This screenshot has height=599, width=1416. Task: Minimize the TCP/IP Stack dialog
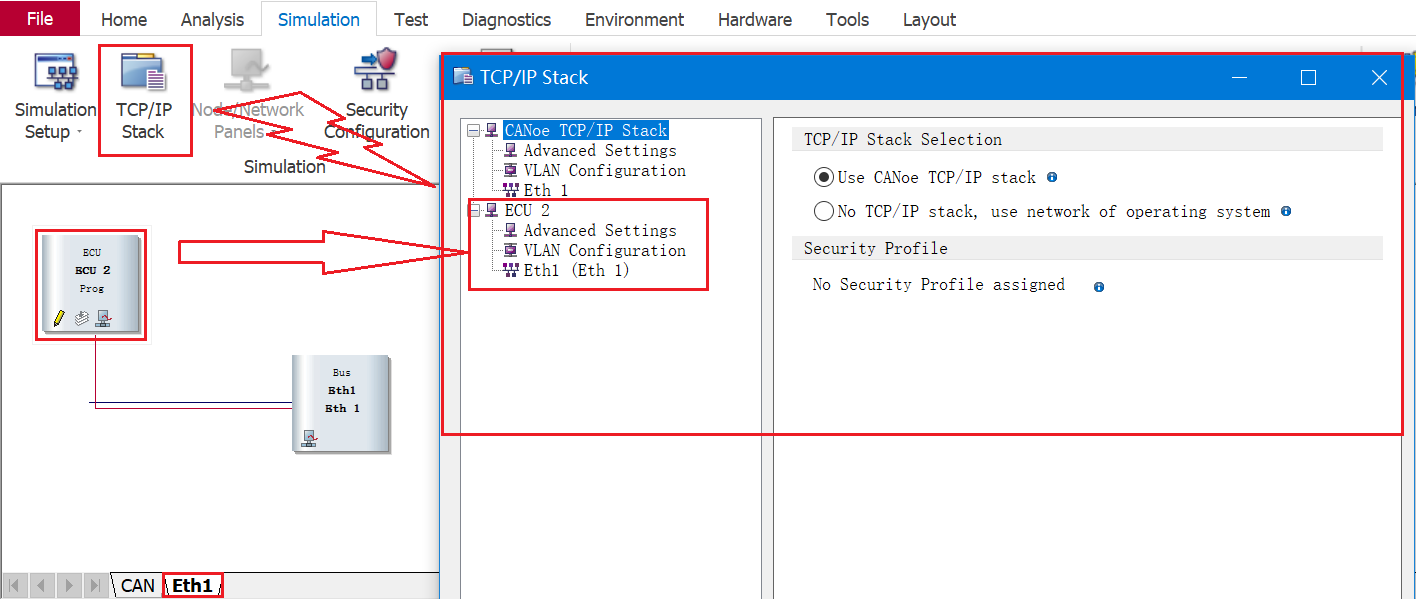coord(1239,77)
